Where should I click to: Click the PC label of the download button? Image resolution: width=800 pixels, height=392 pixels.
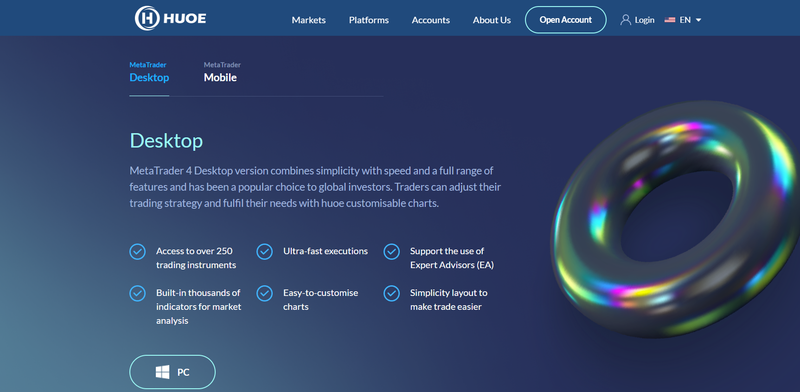click(183, 373)
